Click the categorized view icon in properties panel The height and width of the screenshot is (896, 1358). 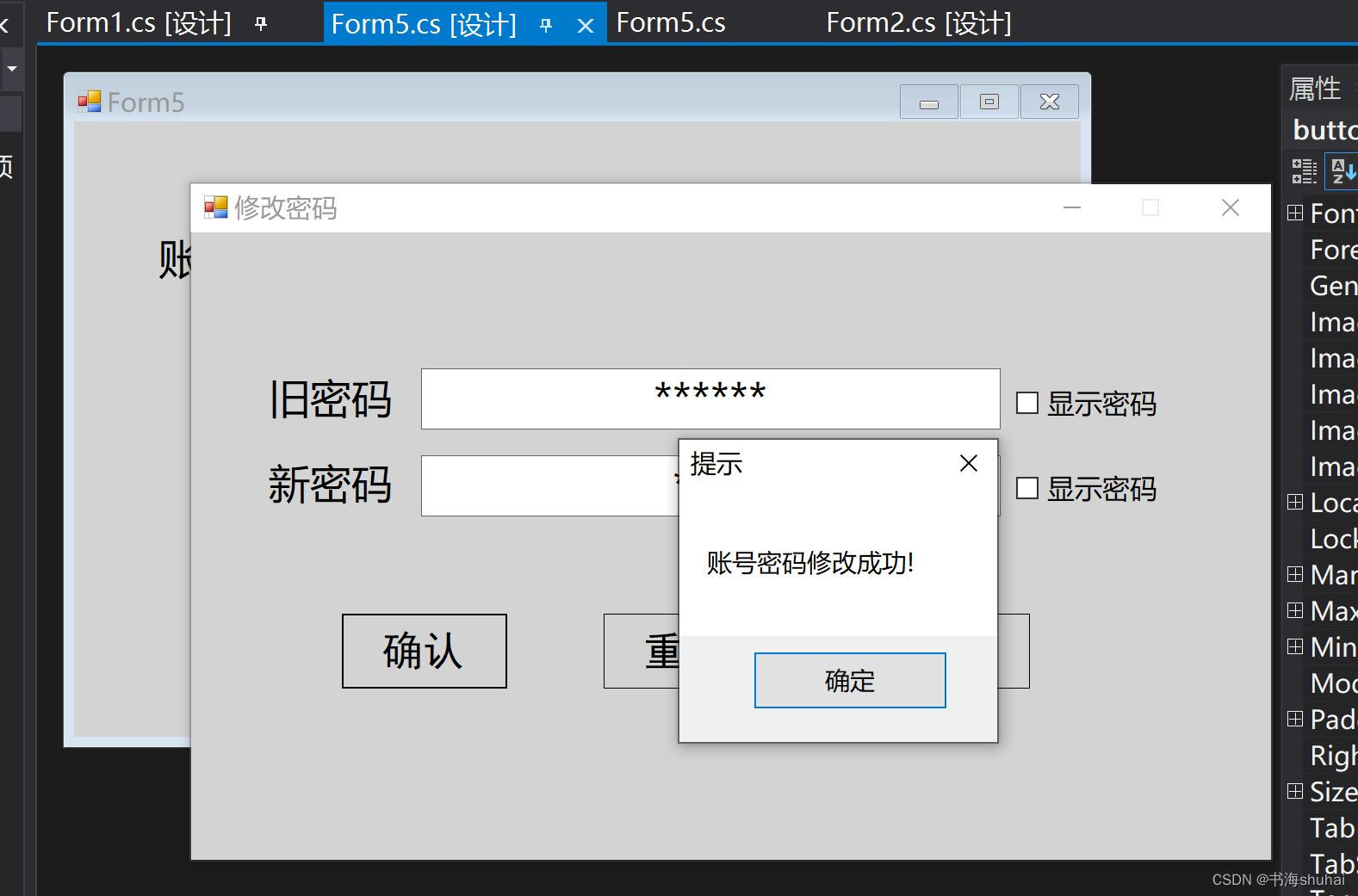1304,170
